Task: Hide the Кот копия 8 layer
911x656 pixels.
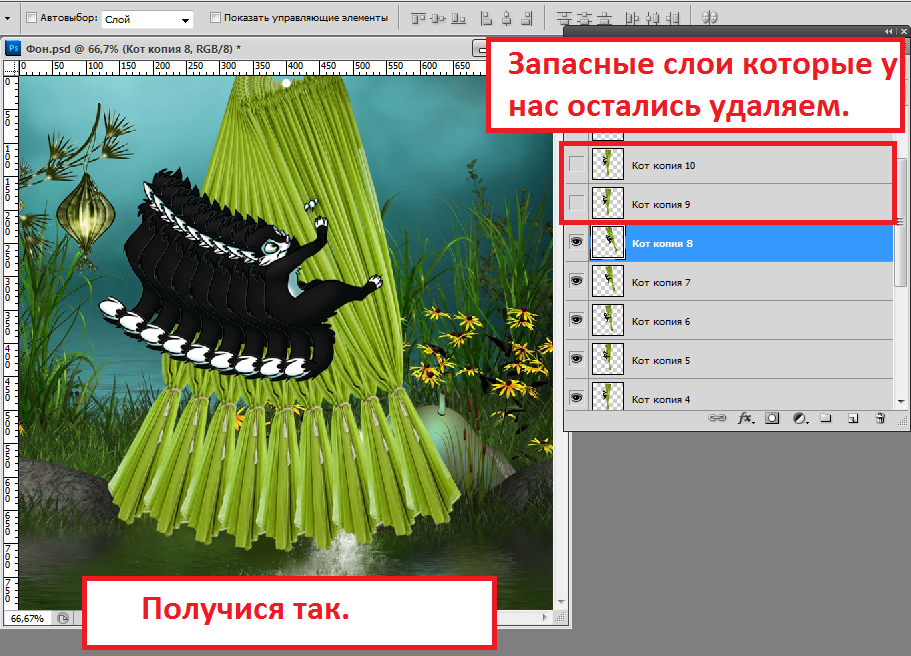Action: click(576, 242)
